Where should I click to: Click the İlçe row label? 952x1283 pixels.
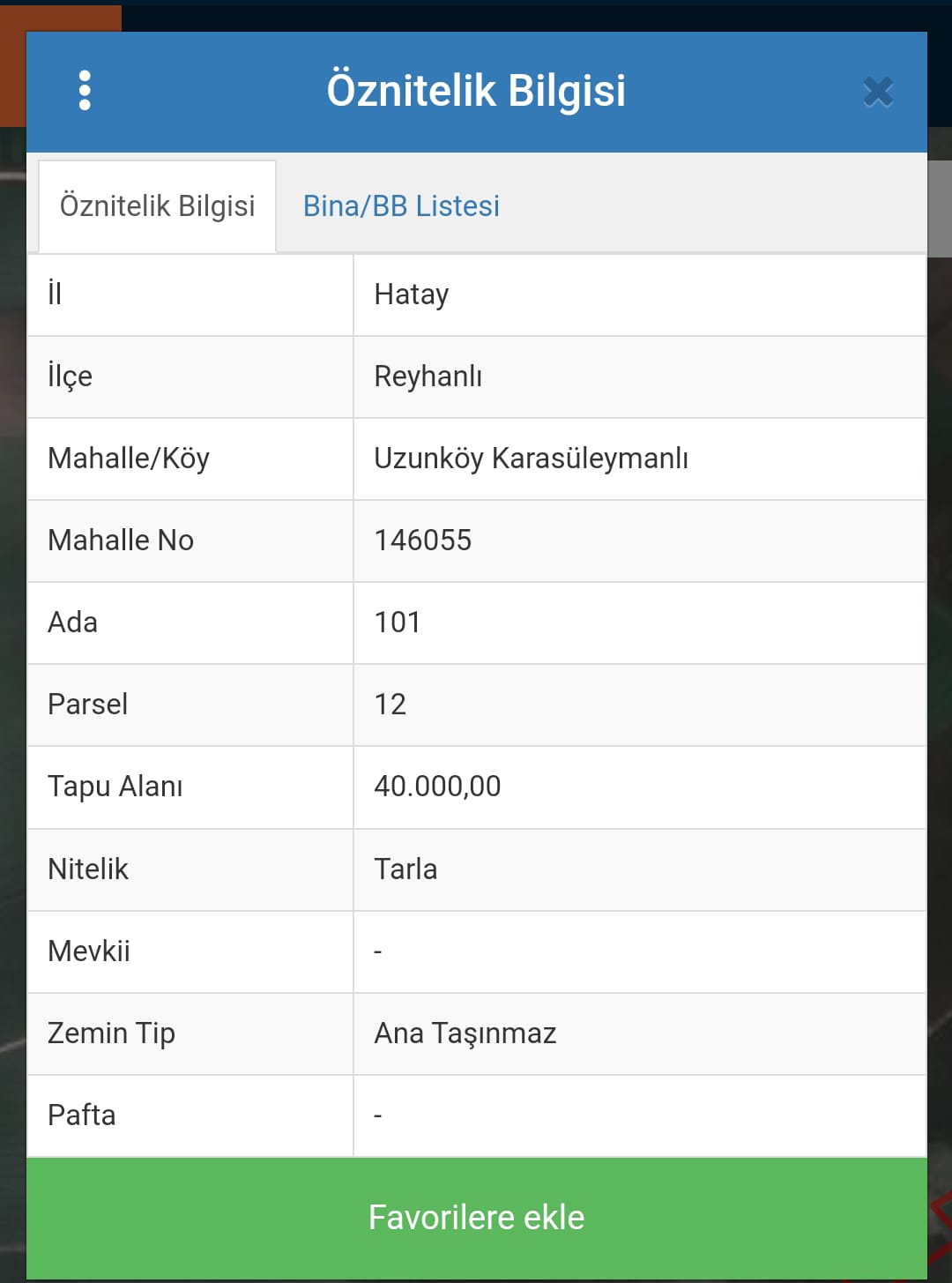(x=71, y=377)
